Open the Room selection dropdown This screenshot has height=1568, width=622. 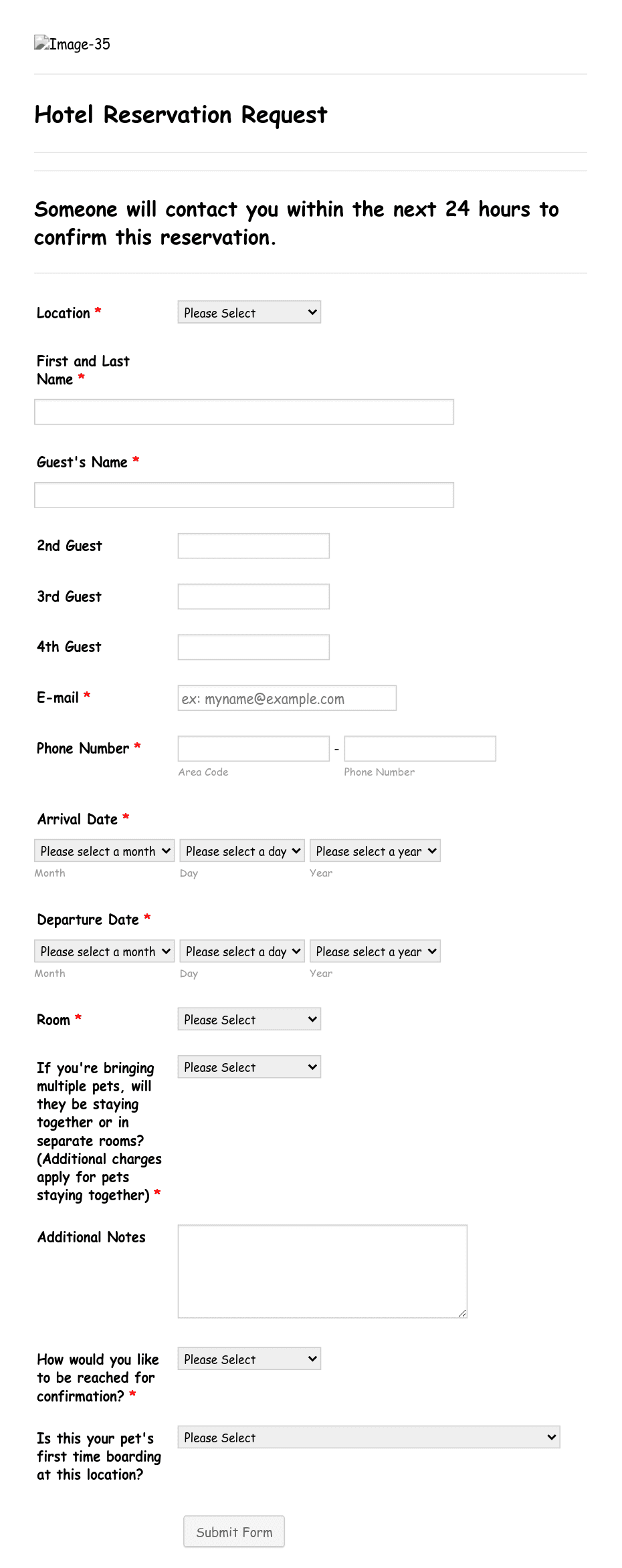click(248, 1018)
